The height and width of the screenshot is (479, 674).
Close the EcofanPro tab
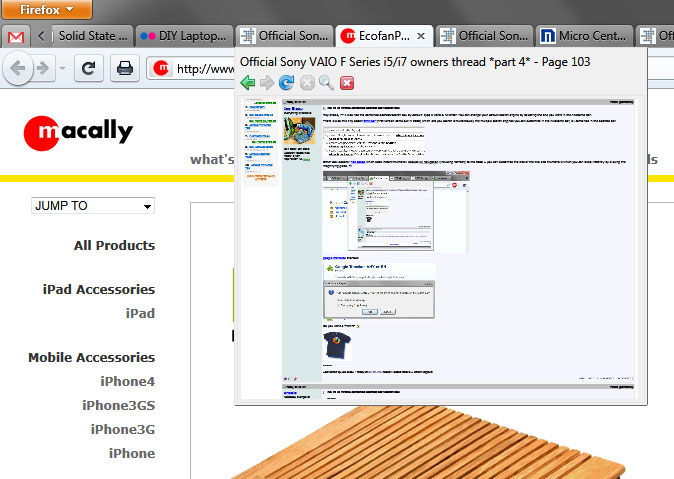tap(421, 36)
